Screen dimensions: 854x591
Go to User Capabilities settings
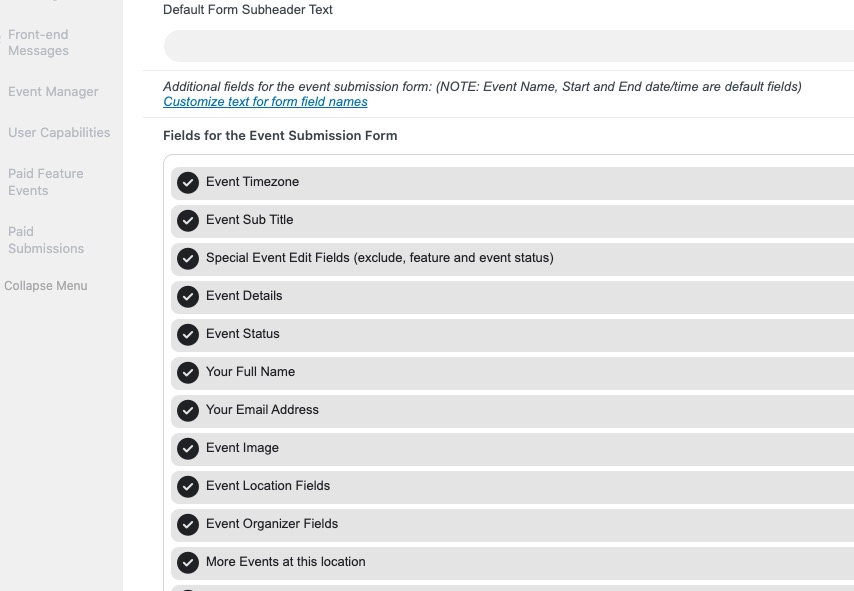tap(59, 132)
